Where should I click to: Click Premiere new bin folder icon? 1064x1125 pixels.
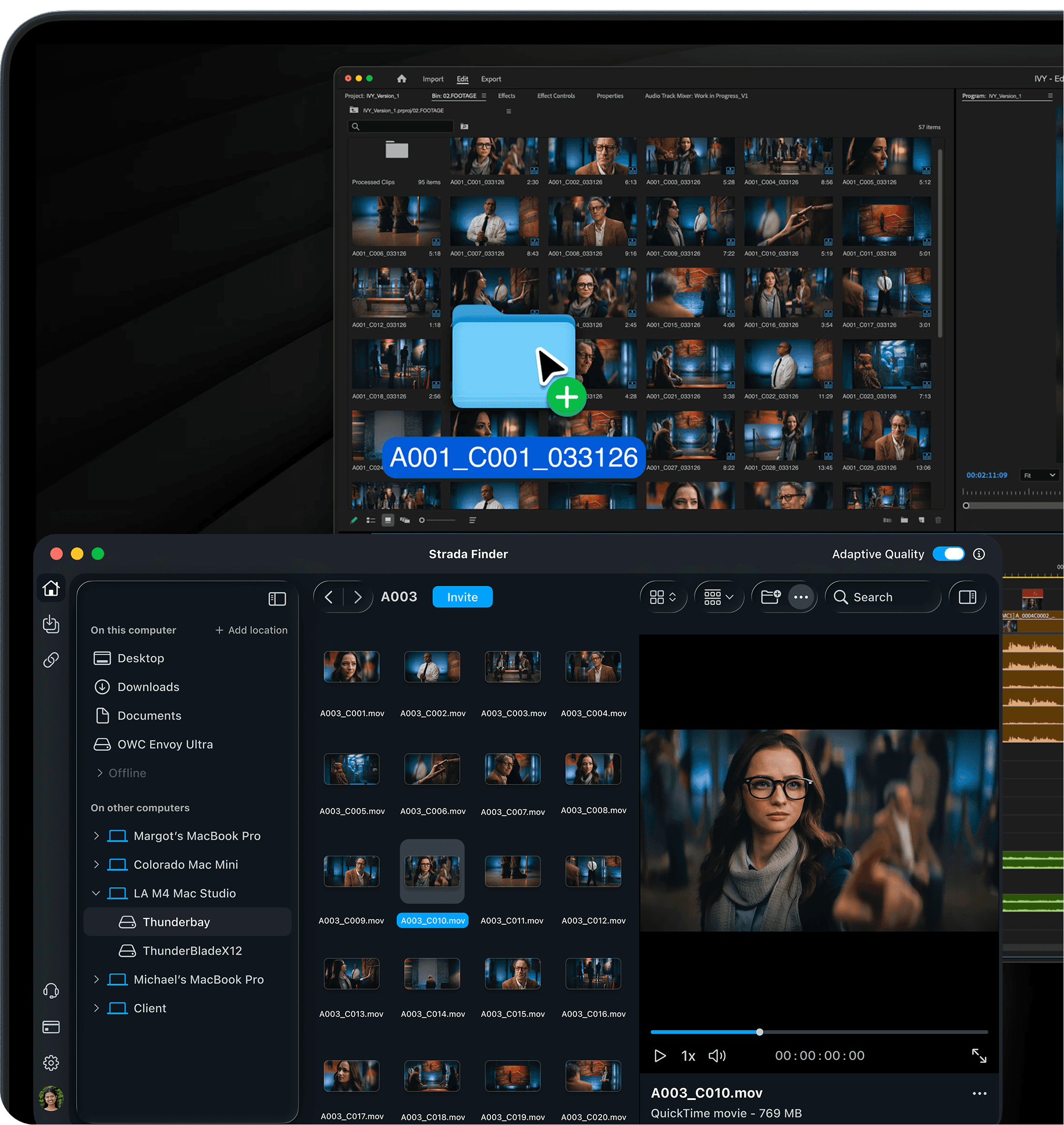[904, 520]
